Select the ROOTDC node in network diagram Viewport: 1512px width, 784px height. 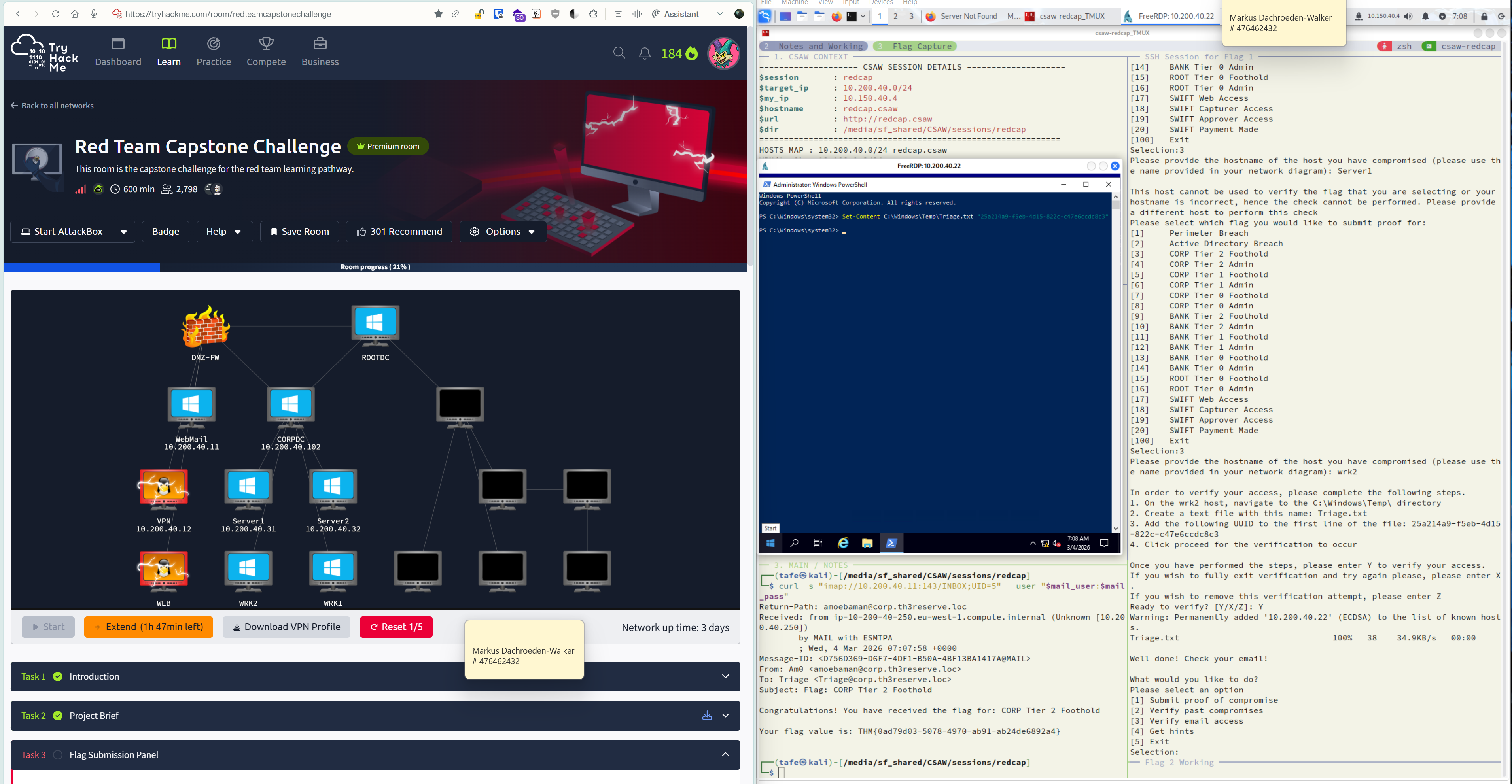click(x=375, y=323)
